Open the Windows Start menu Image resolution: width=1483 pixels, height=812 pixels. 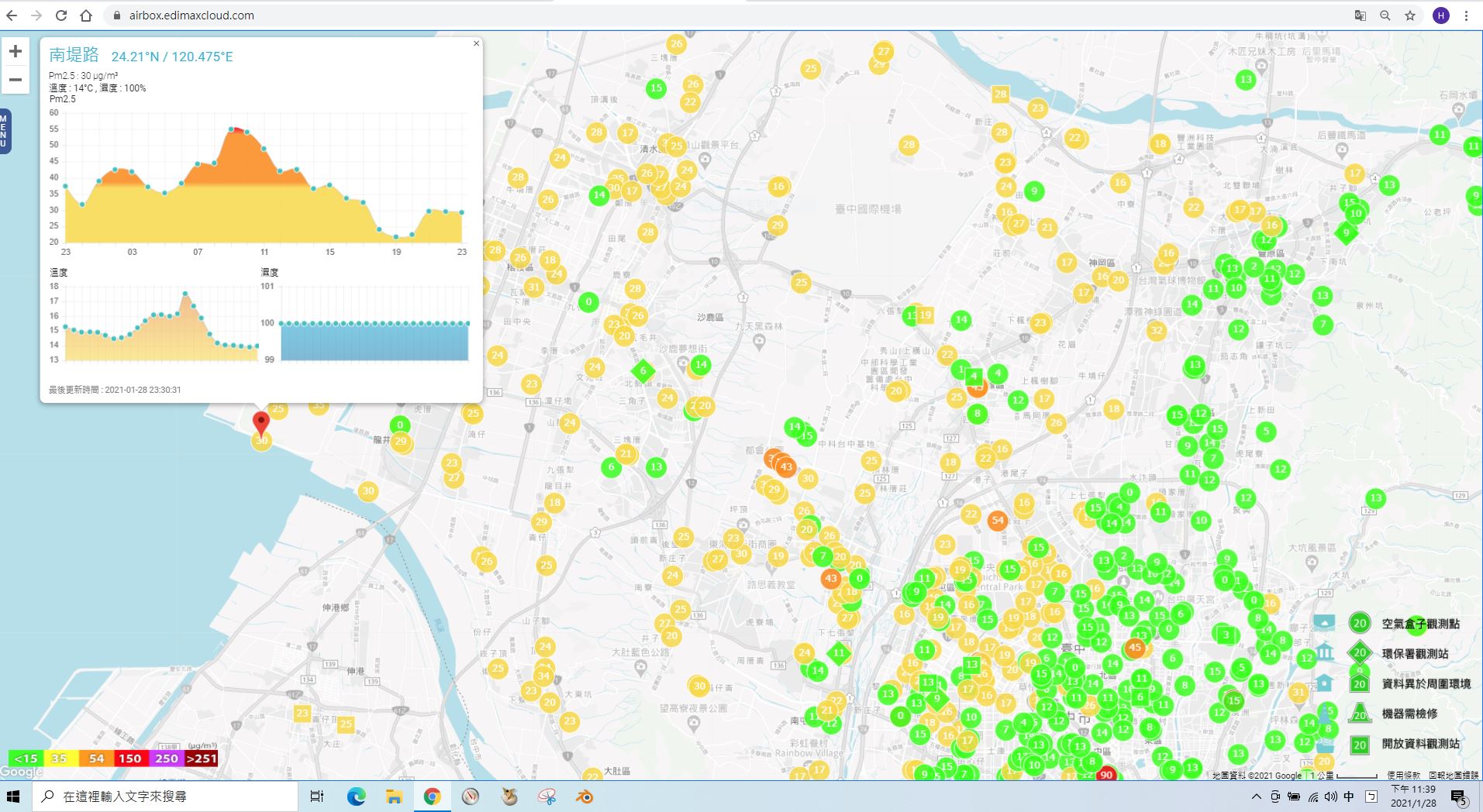click(x=14, y=797)
